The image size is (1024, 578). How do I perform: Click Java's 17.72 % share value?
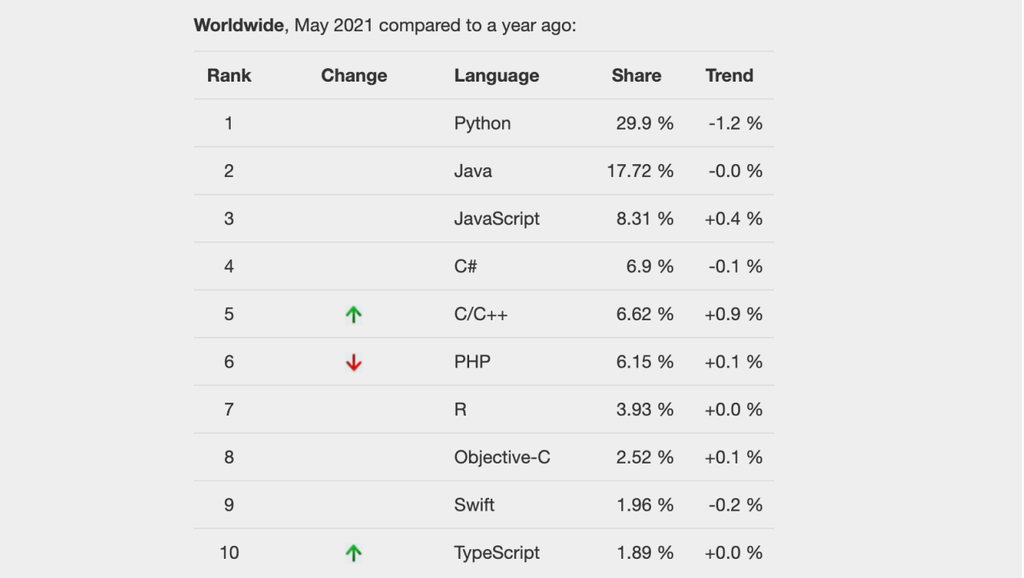tap(640, 171)
